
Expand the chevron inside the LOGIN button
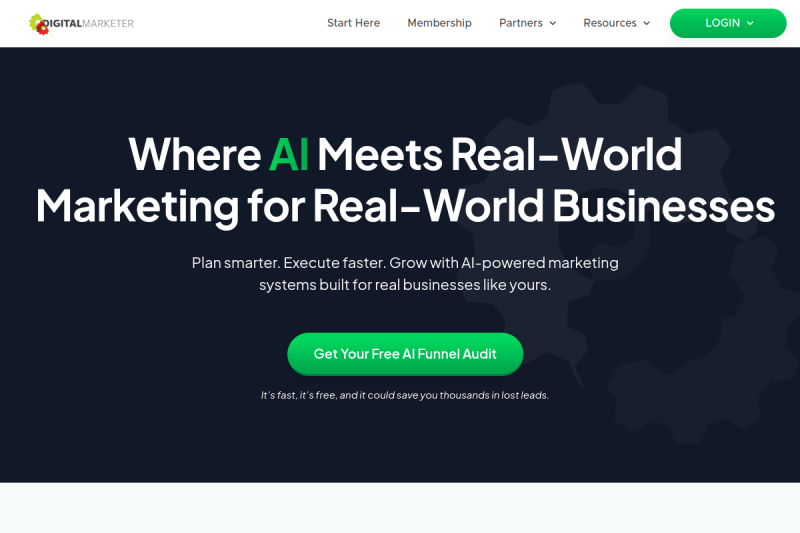750,23
